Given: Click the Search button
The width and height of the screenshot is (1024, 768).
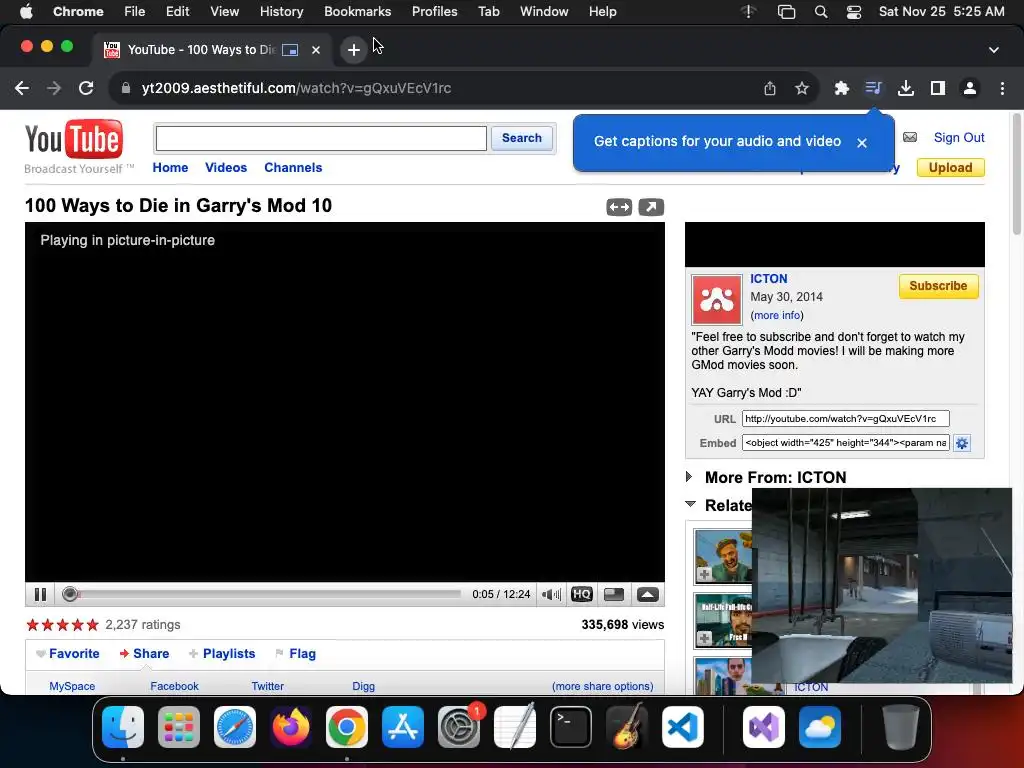Looking at the screenshot, I should coord(521,138).
